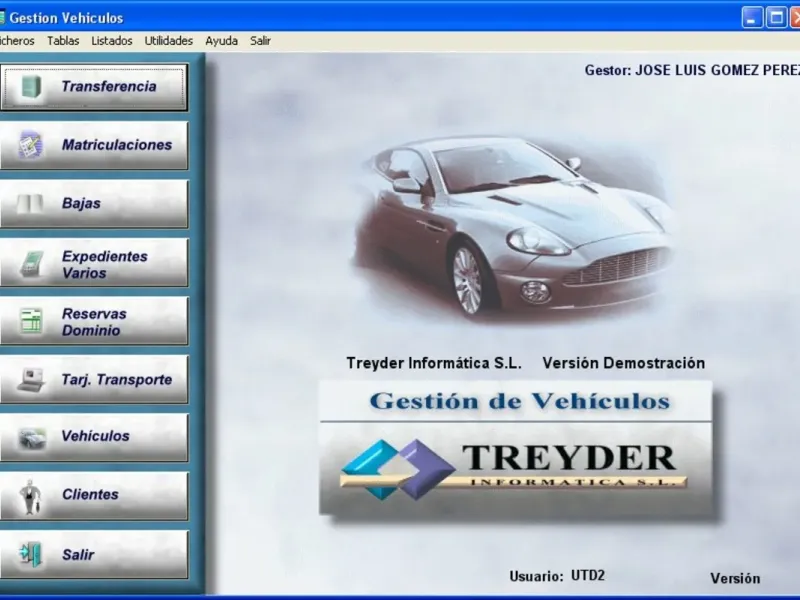The image size is (800, 600).
Task: Click the Treyder Informatica logo
Action: point(513,470)
